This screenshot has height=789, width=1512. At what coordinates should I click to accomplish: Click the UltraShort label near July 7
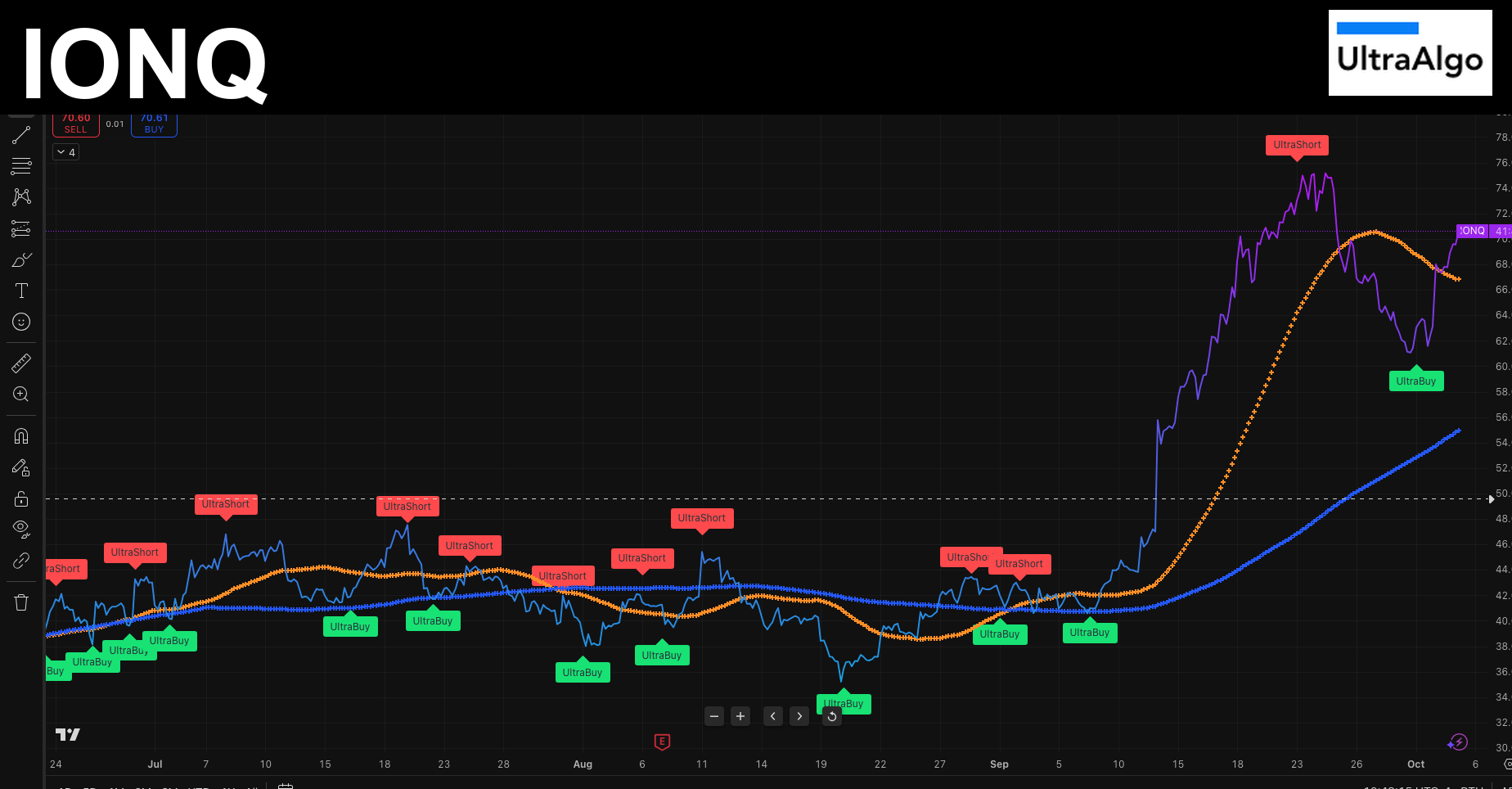coord(226,504)
